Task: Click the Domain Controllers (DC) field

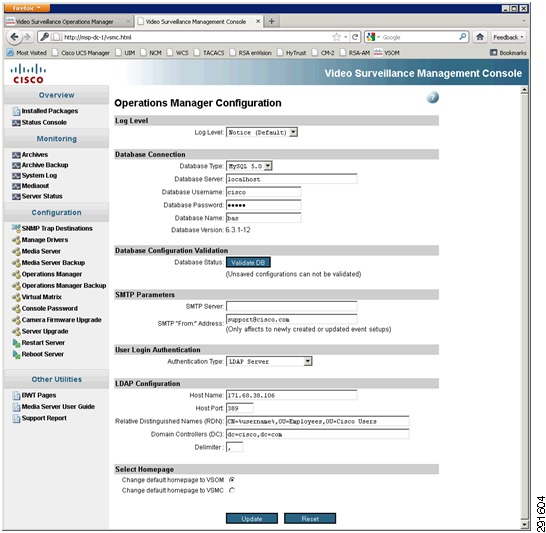Action: tap(318, 434)
